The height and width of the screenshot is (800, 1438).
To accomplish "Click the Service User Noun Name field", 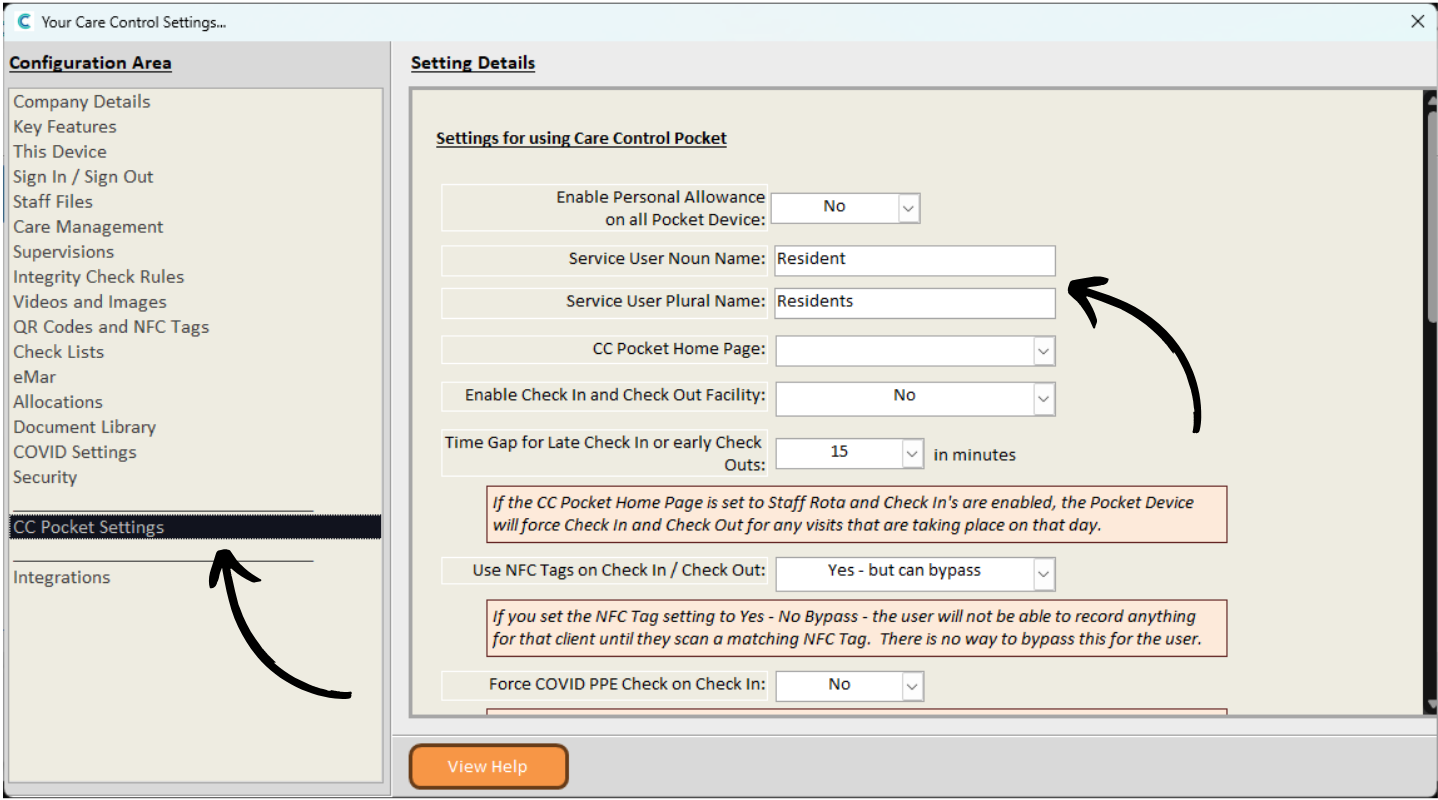I will click(914, 260).
